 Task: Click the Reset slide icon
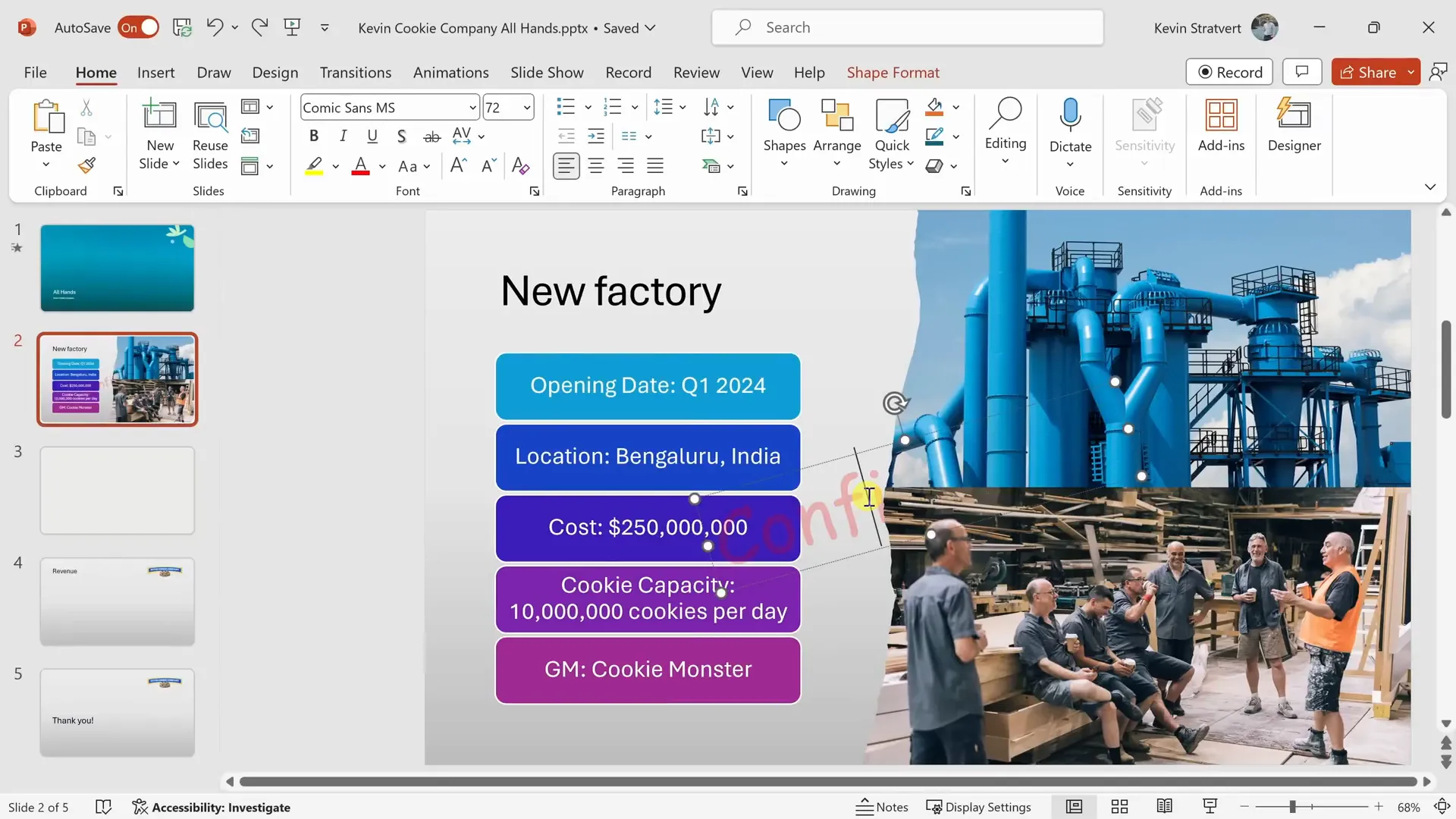coord(249,136)
